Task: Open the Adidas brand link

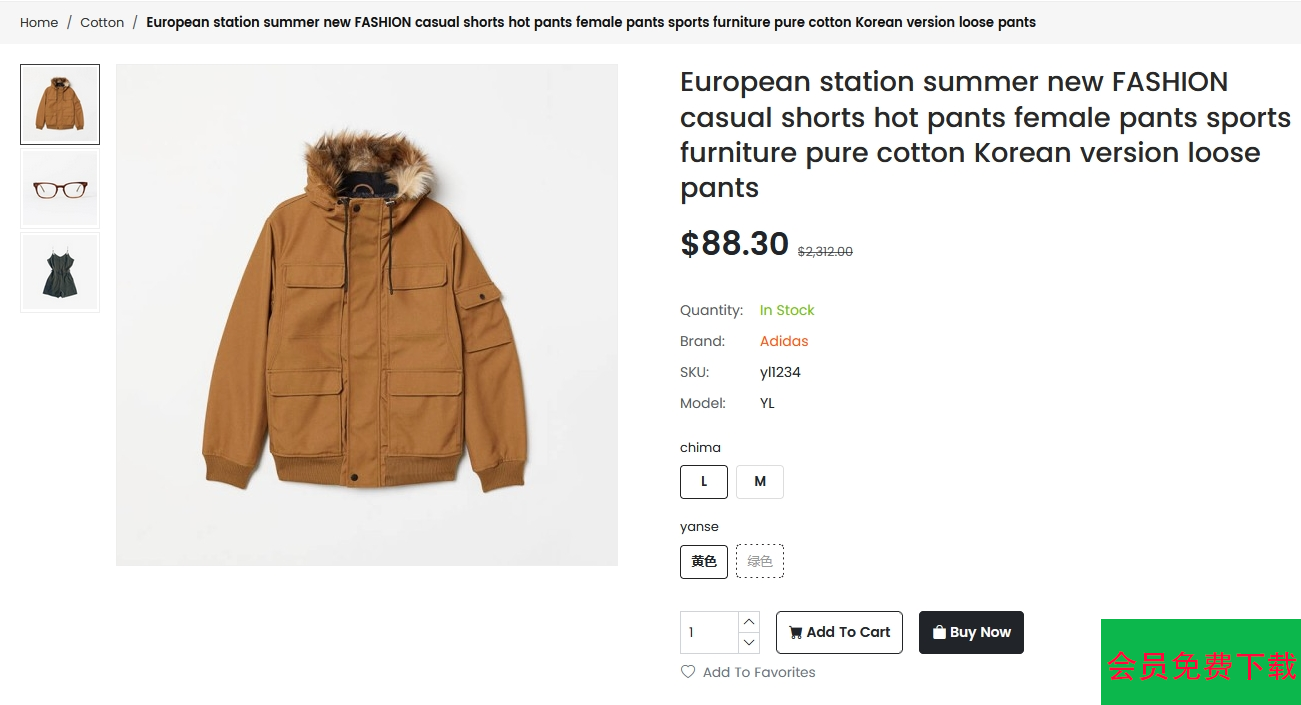Action: [784, 341]
